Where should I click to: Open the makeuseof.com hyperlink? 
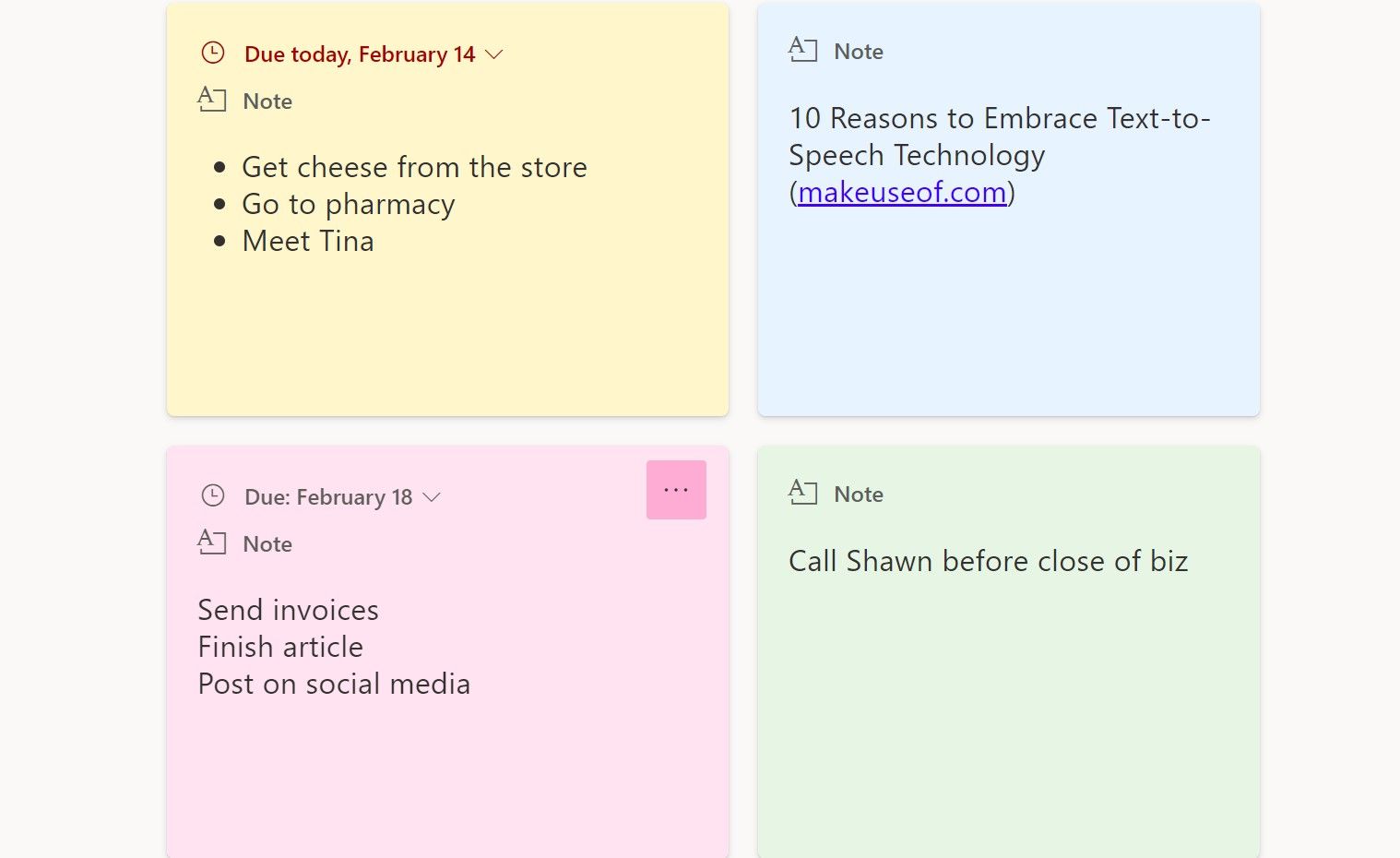coord(901,192)
